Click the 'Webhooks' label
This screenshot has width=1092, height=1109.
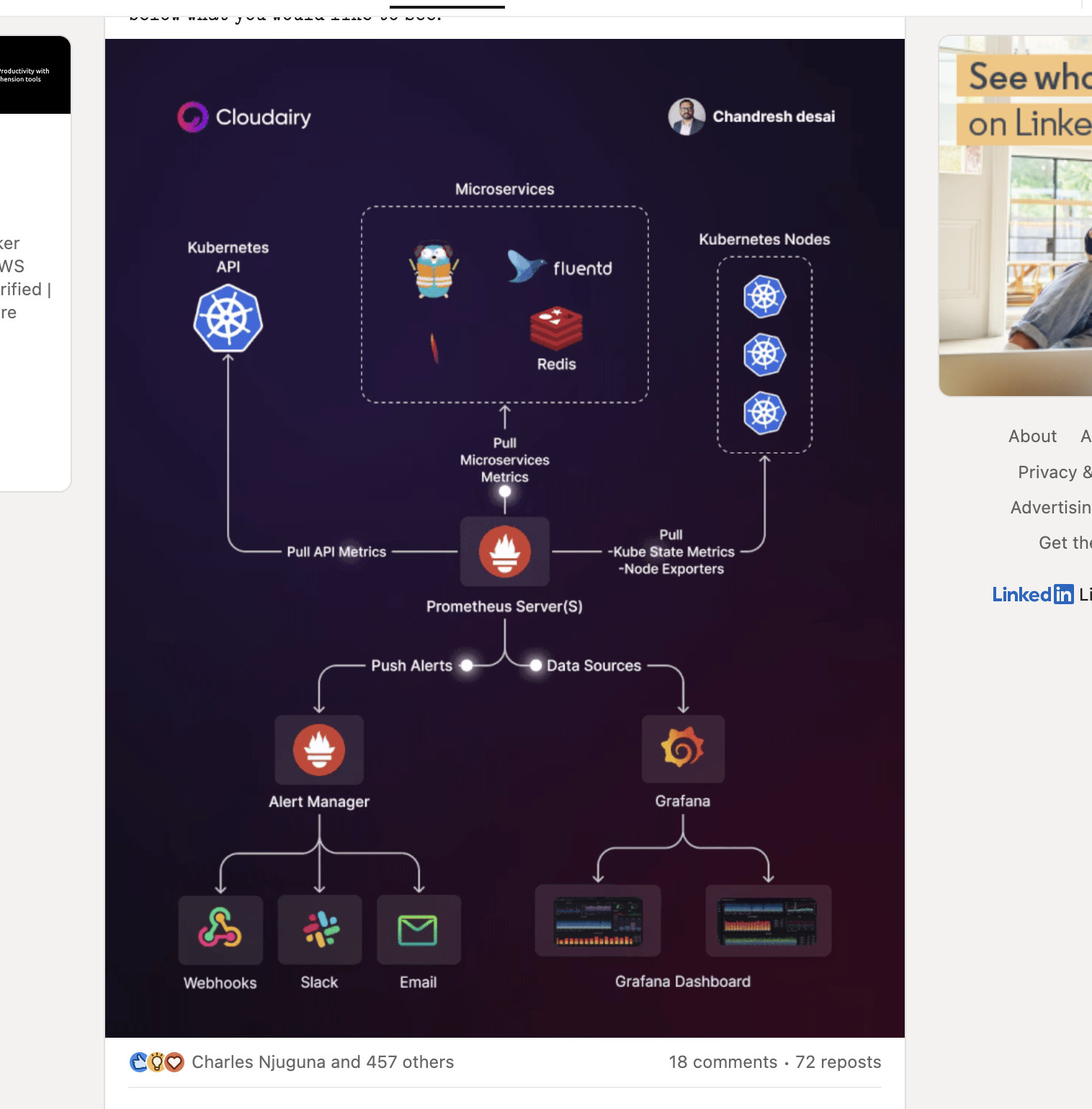(220, 983)
